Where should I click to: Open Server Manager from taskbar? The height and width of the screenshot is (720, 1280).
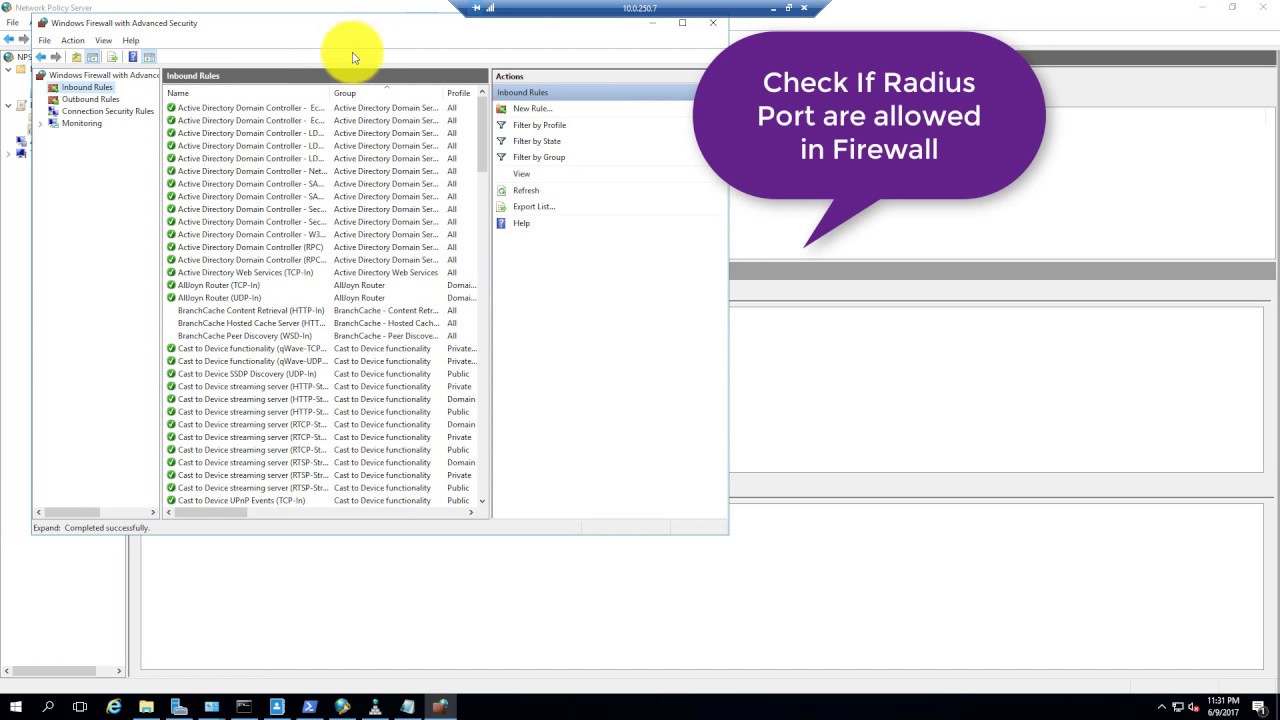179,706
